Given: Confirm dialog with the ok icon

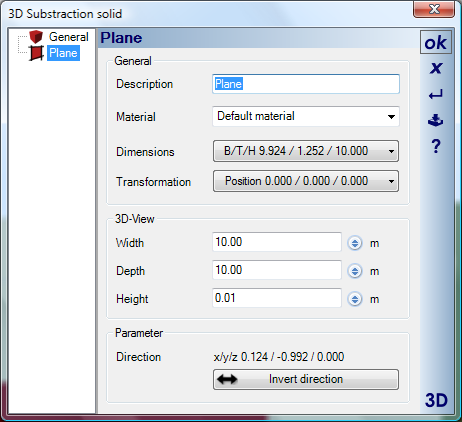Looking at the screenshot, I should [x=436, y=42].
